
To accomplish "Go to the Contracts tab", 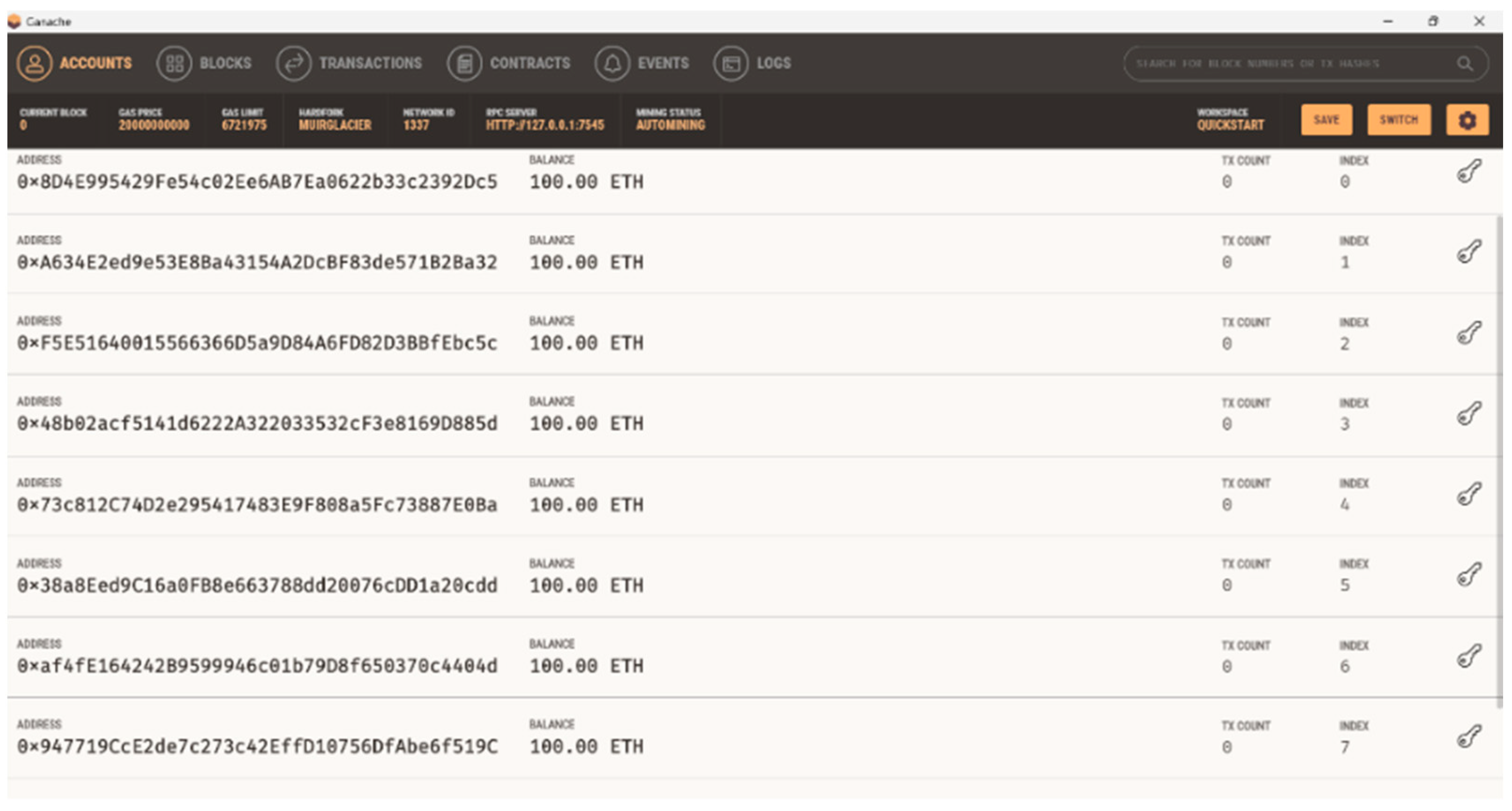I will 509,63.
